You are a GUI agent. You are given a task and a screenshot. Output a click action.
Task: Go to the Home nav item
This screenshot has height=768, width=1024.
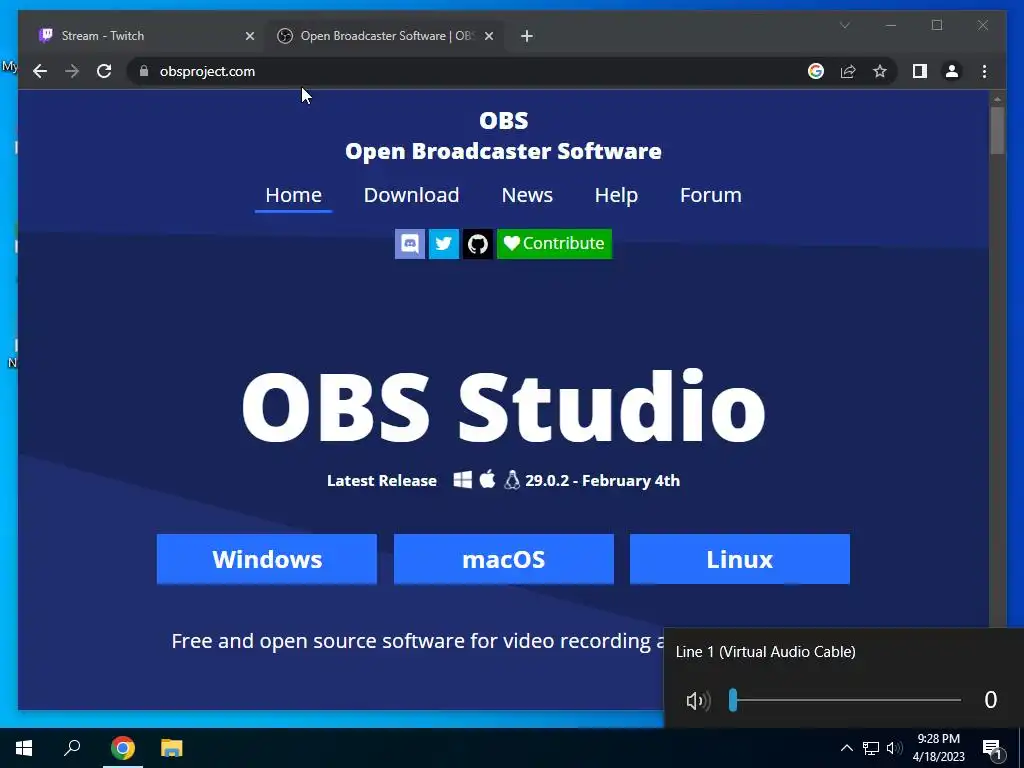coord(293,195)
